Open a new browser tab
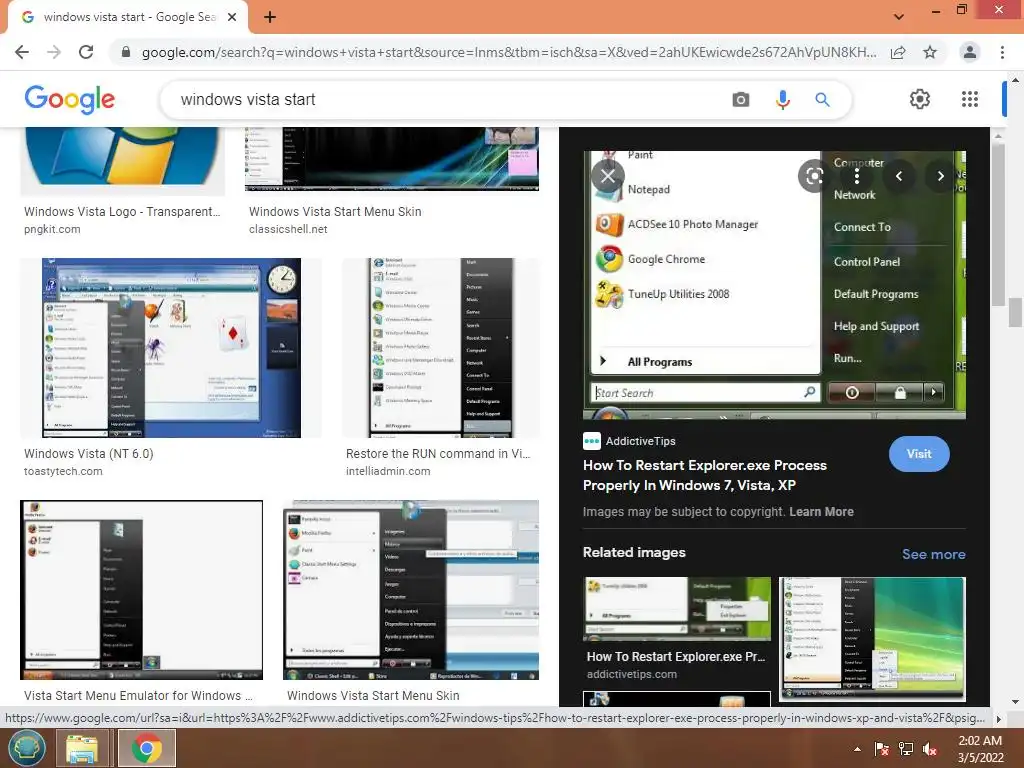 [270, 17]
